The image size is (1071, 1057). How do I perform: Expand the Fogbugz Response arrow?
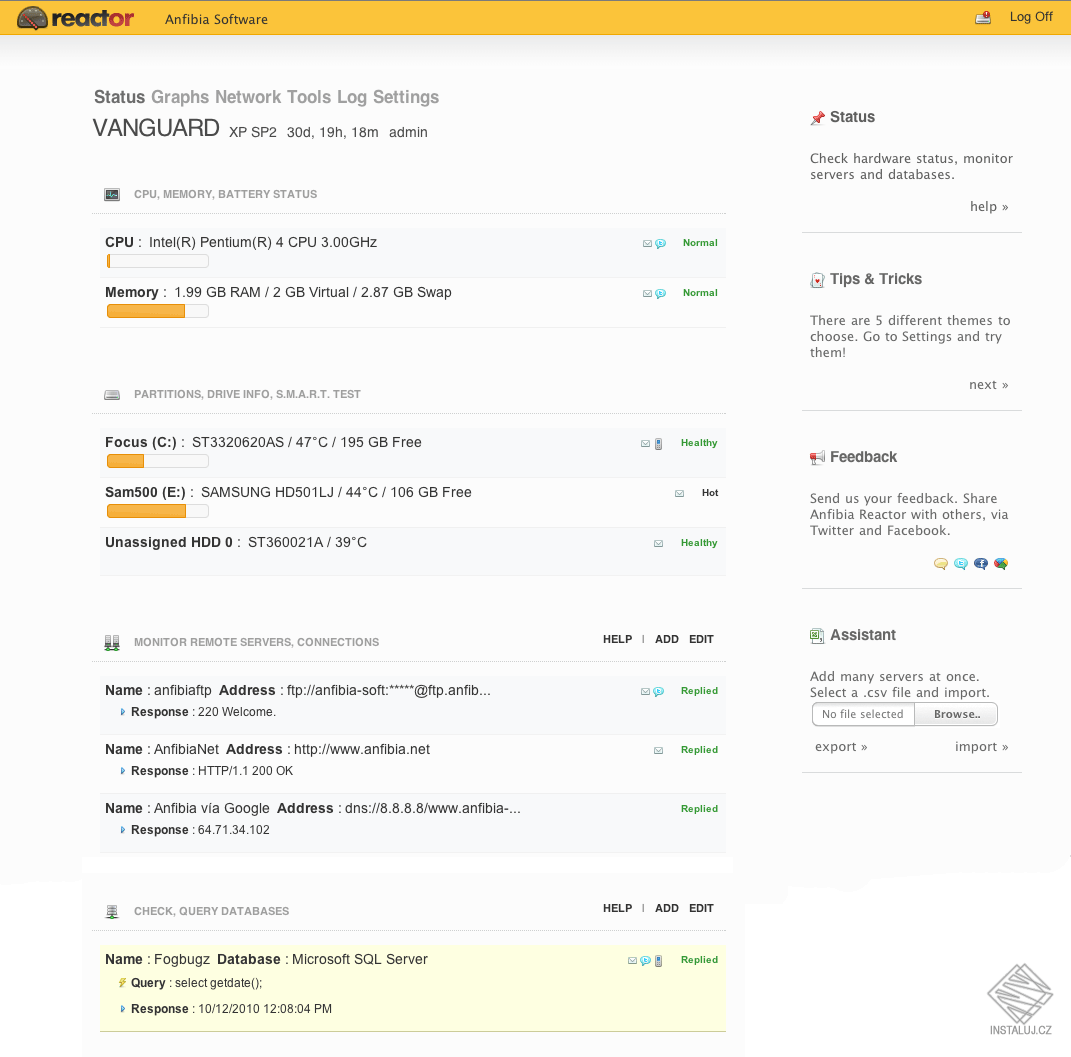(123, 1009)
